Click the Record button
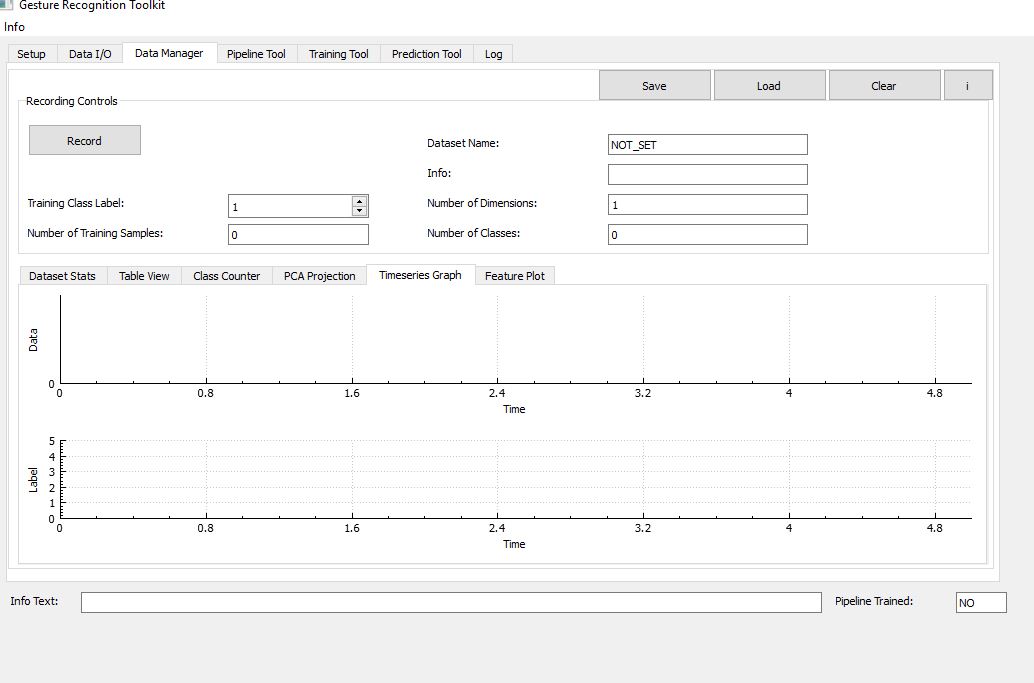1034x683 pixels. pyautogui.click(x=84, y=140)
